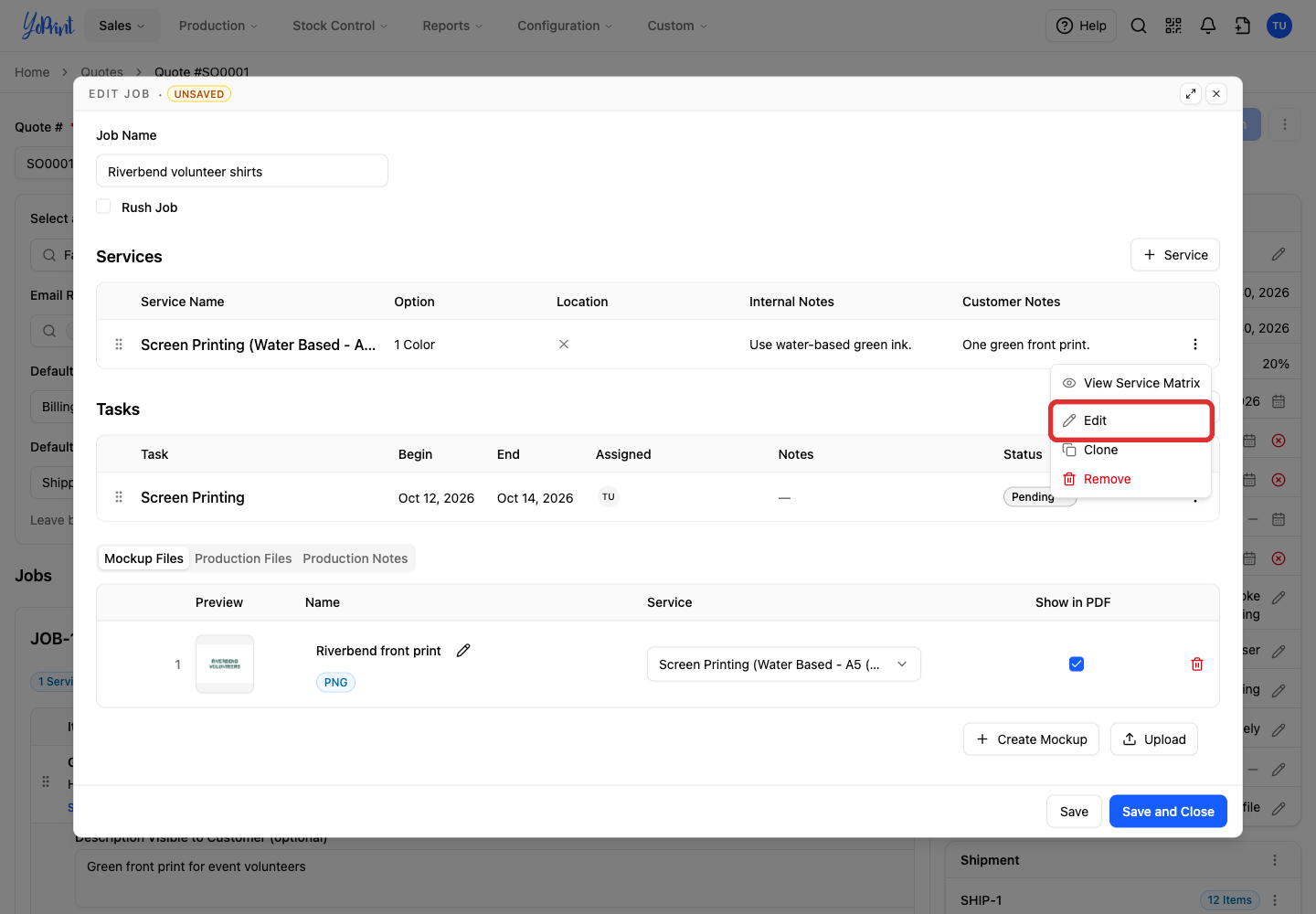Choose View Service Matrix from the context menu
This screenshot has width=1316, height=914.
(x=1130, y=383)
